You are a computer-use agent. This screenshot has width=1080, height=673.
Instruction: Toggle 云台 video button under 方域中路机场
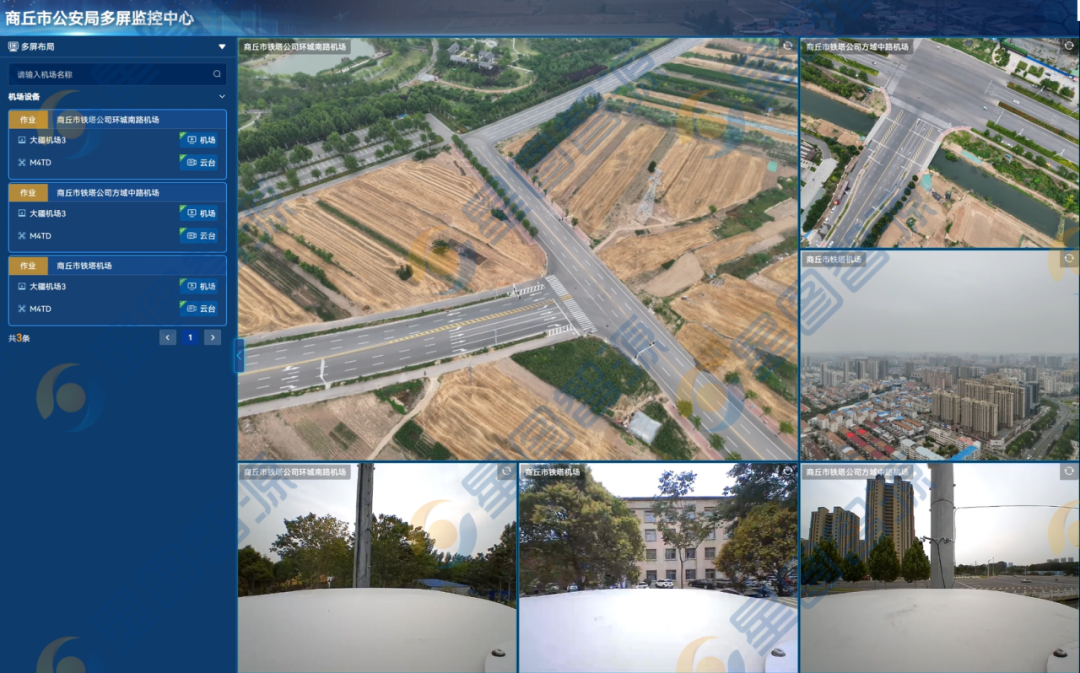pos(200,236)
